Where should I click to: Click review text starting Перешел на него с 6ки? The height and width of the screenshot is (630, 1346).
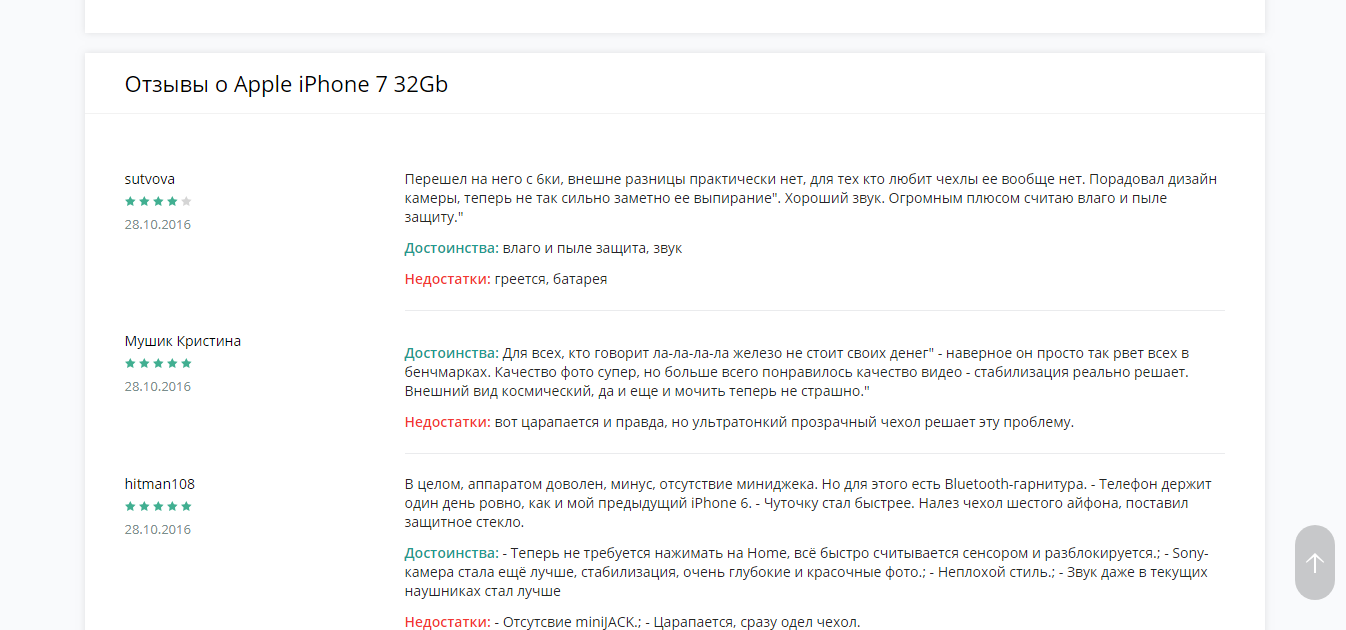[x=811, y=198]
